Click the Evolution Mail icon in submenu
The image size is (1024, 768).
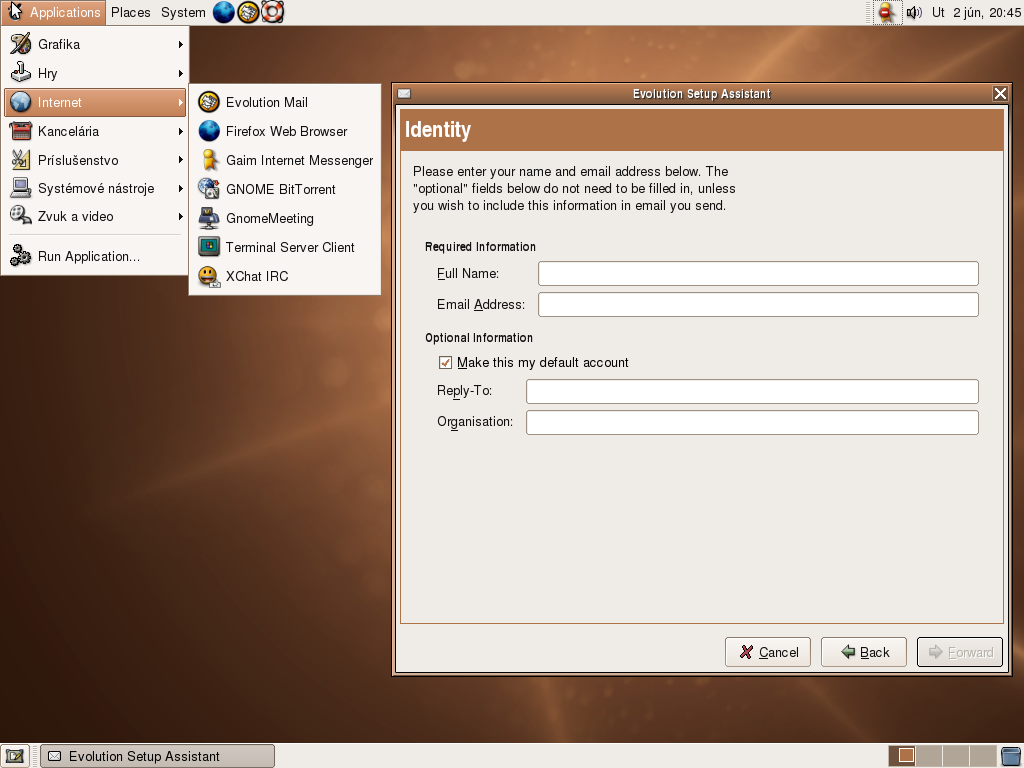point(209,103)
